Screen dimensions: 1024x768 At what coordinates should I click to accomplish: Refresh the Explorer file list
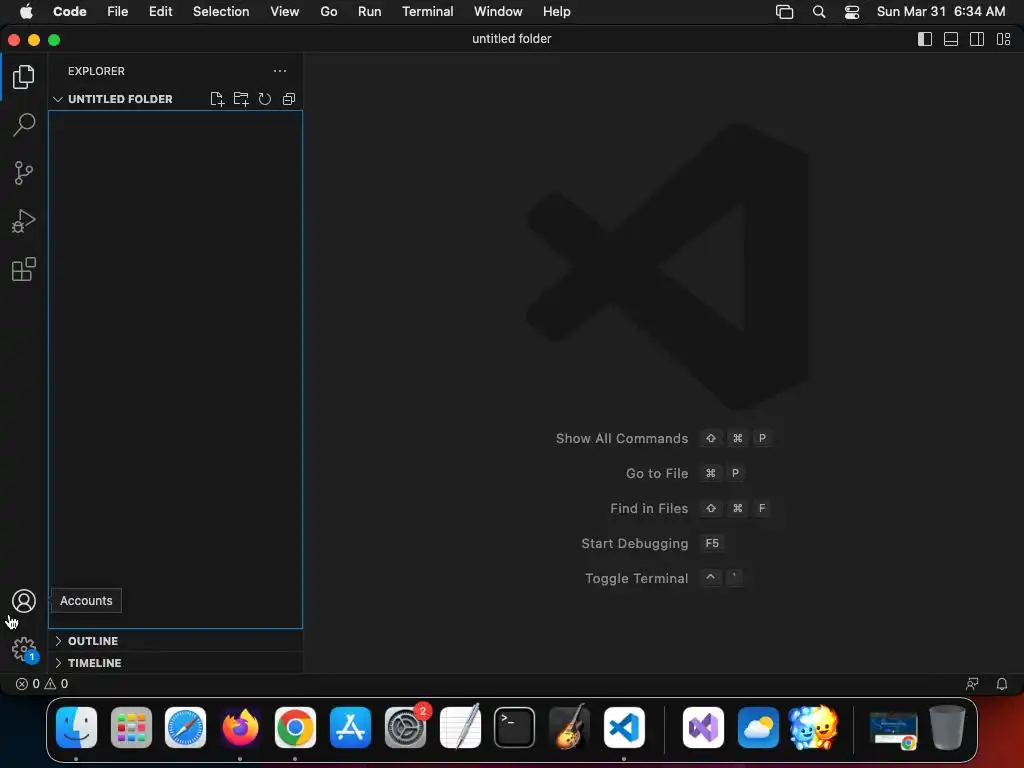[264, 99]
